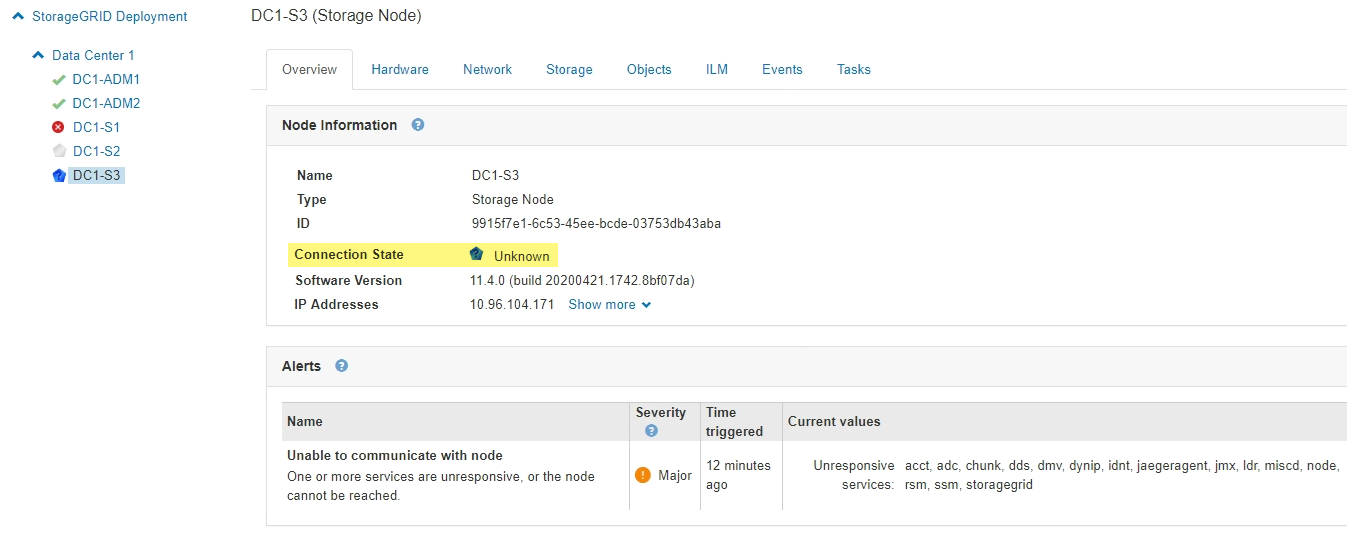Select the DC1-S1 node link
Image resolution: width=1347 pixels, height=534 pixels.
click(96, 128)
